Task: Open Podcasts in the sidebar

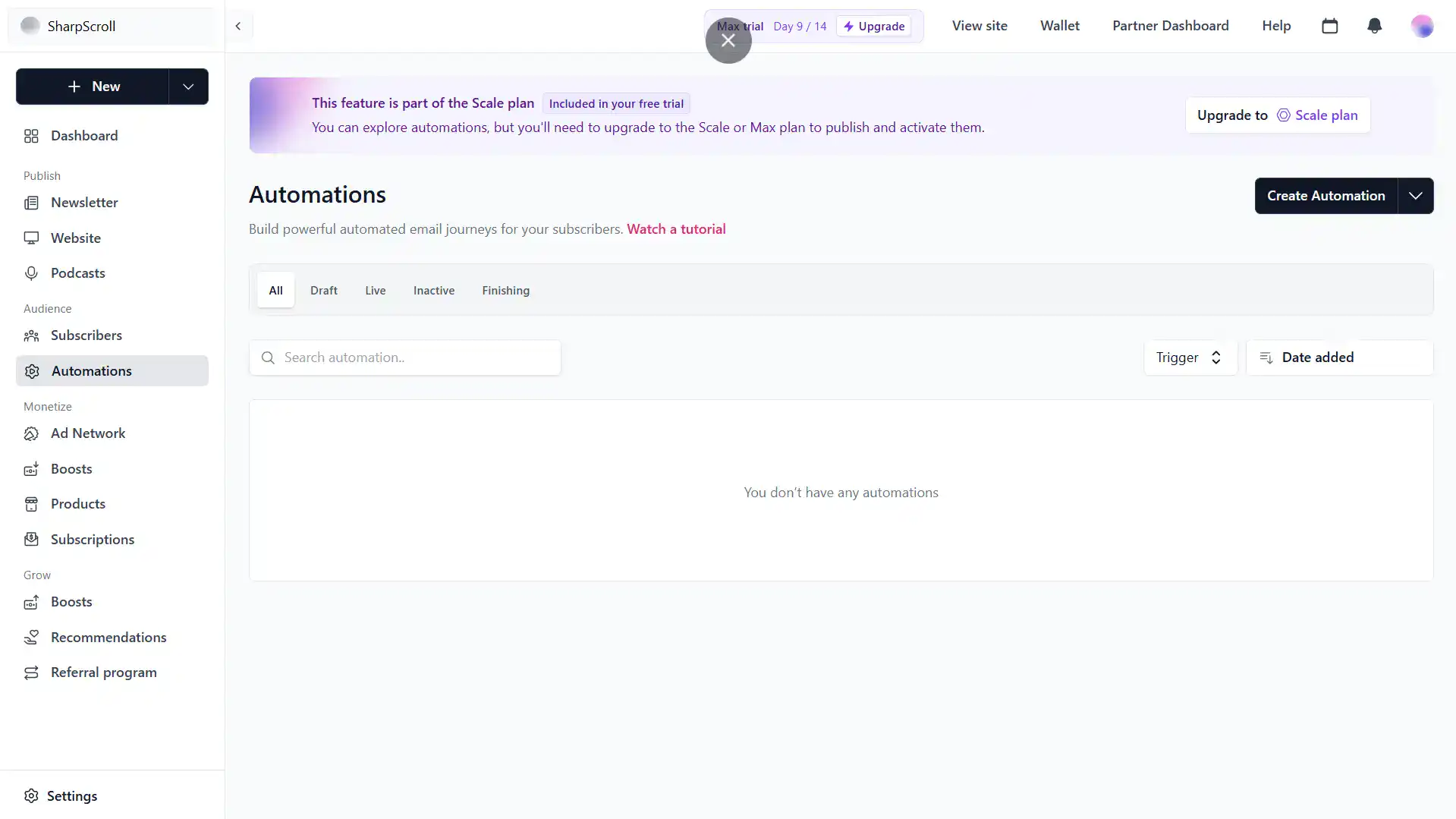Action: (112, 273)
